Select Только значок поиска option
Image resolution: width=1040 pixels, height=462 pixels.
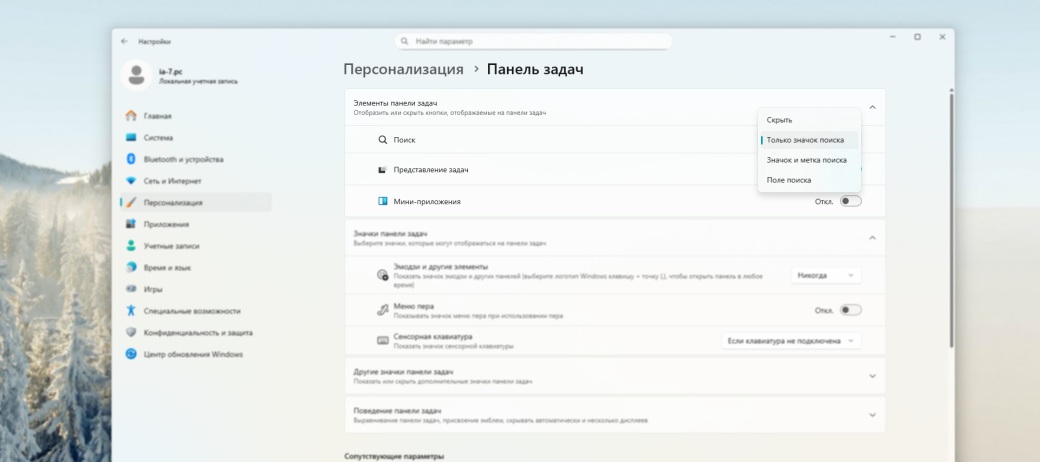coord(809,140)
